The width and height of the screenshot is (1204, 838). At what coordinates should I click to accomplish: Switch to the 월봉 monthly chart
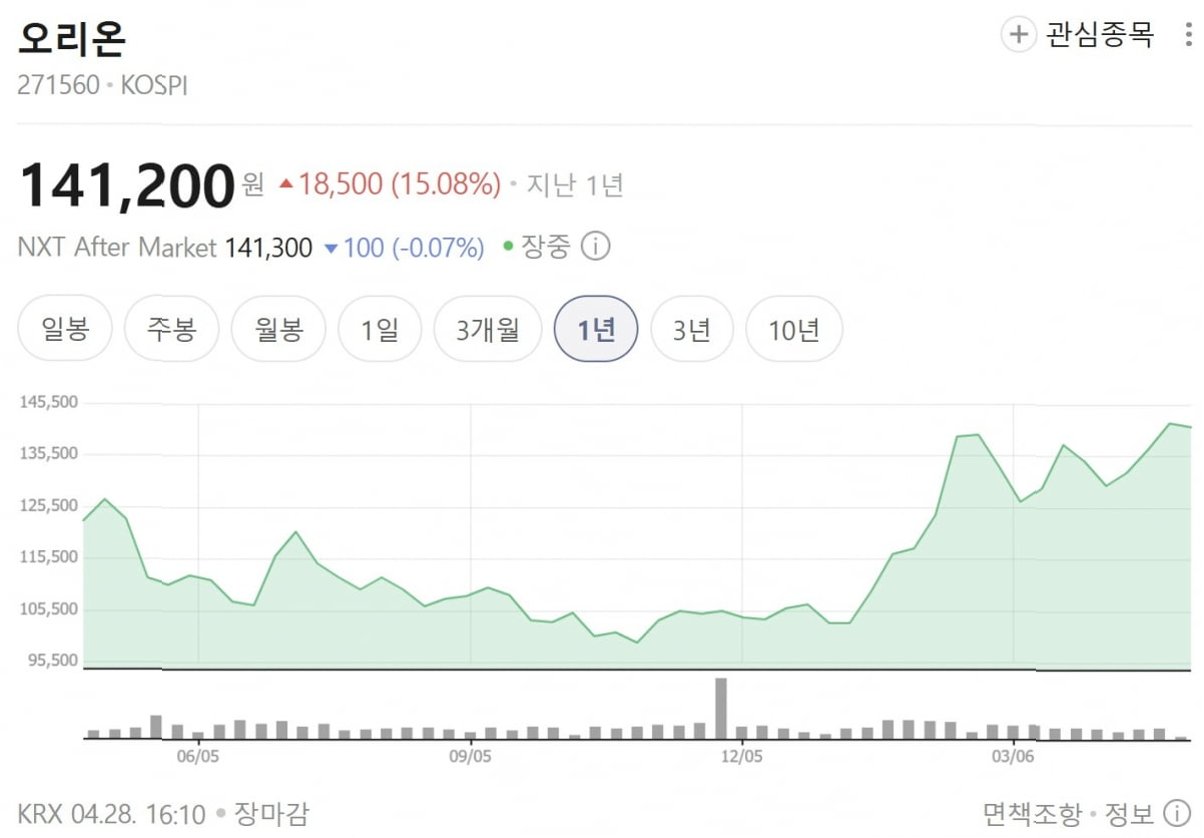pos(278,329)
